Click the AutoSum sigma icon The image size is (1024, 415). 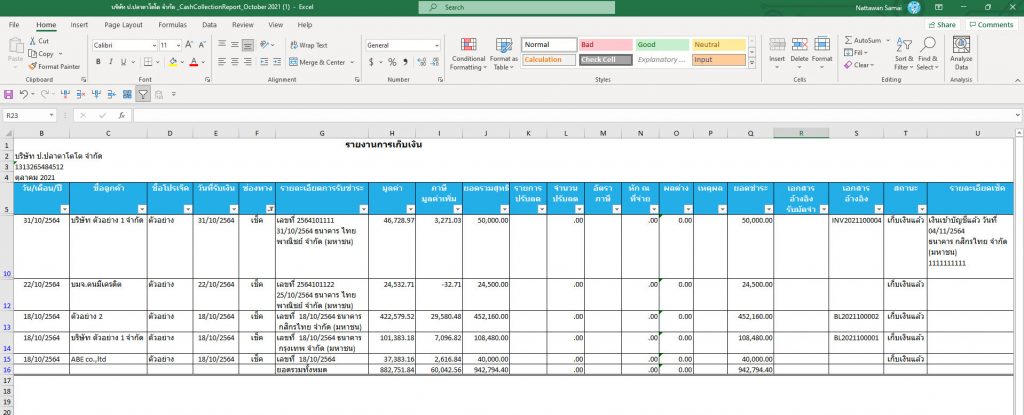[847, 41]
